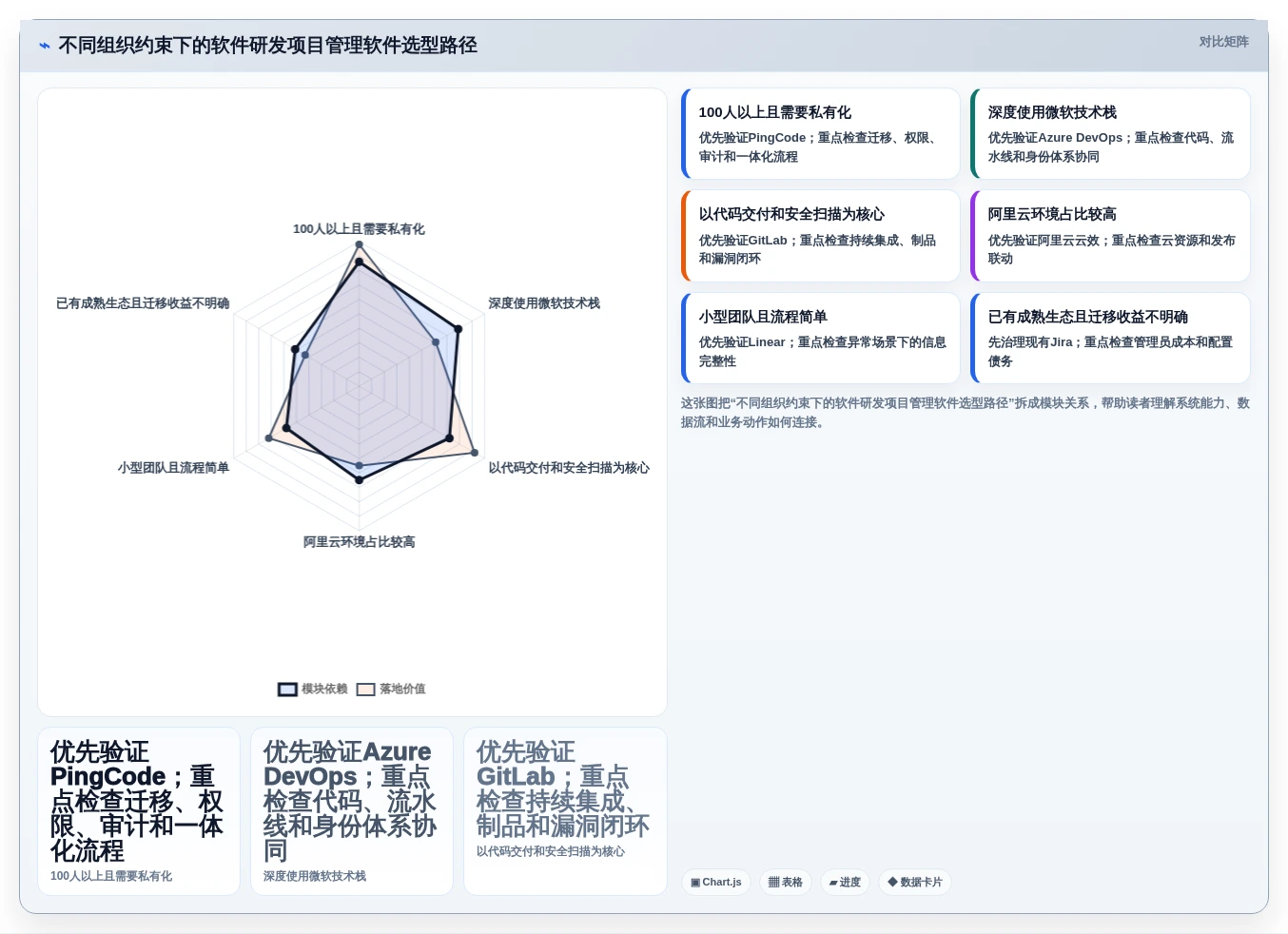The height and width of the screenshot is (934, 1288).
Task: Click the large 优先验证PingCode data card
Action: point(139,811)
